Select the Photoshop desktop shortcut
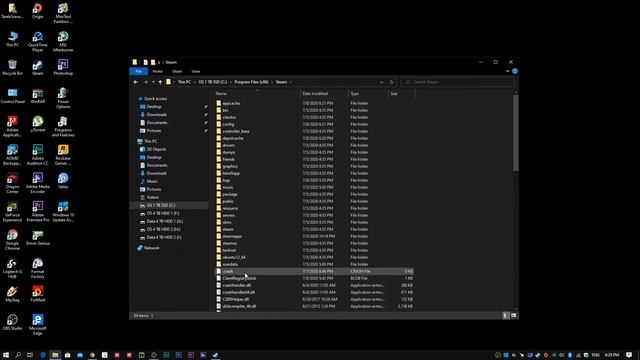 pos(63,68)
